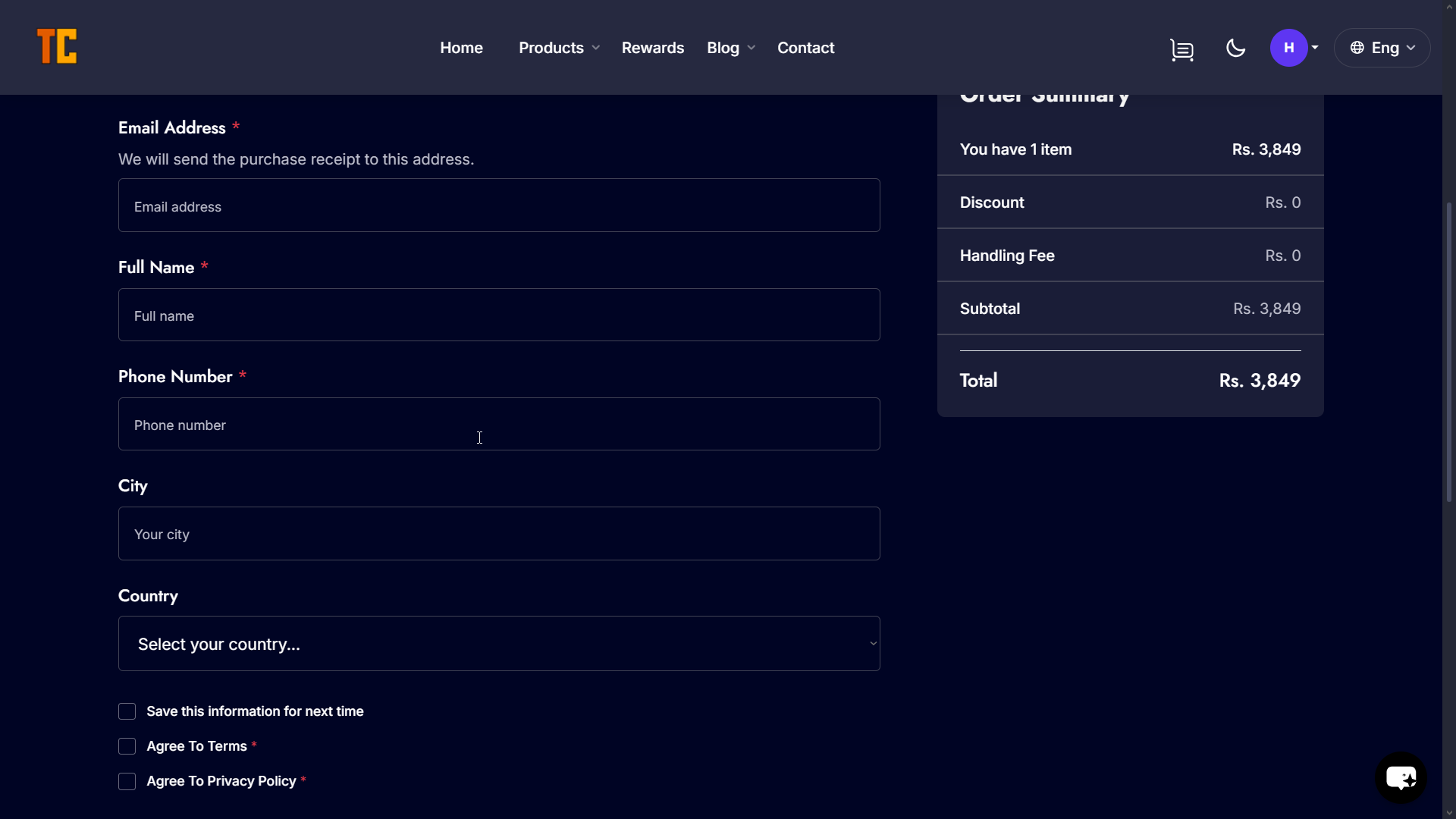Expand the Blog dropdown chevron

[752, 48]
